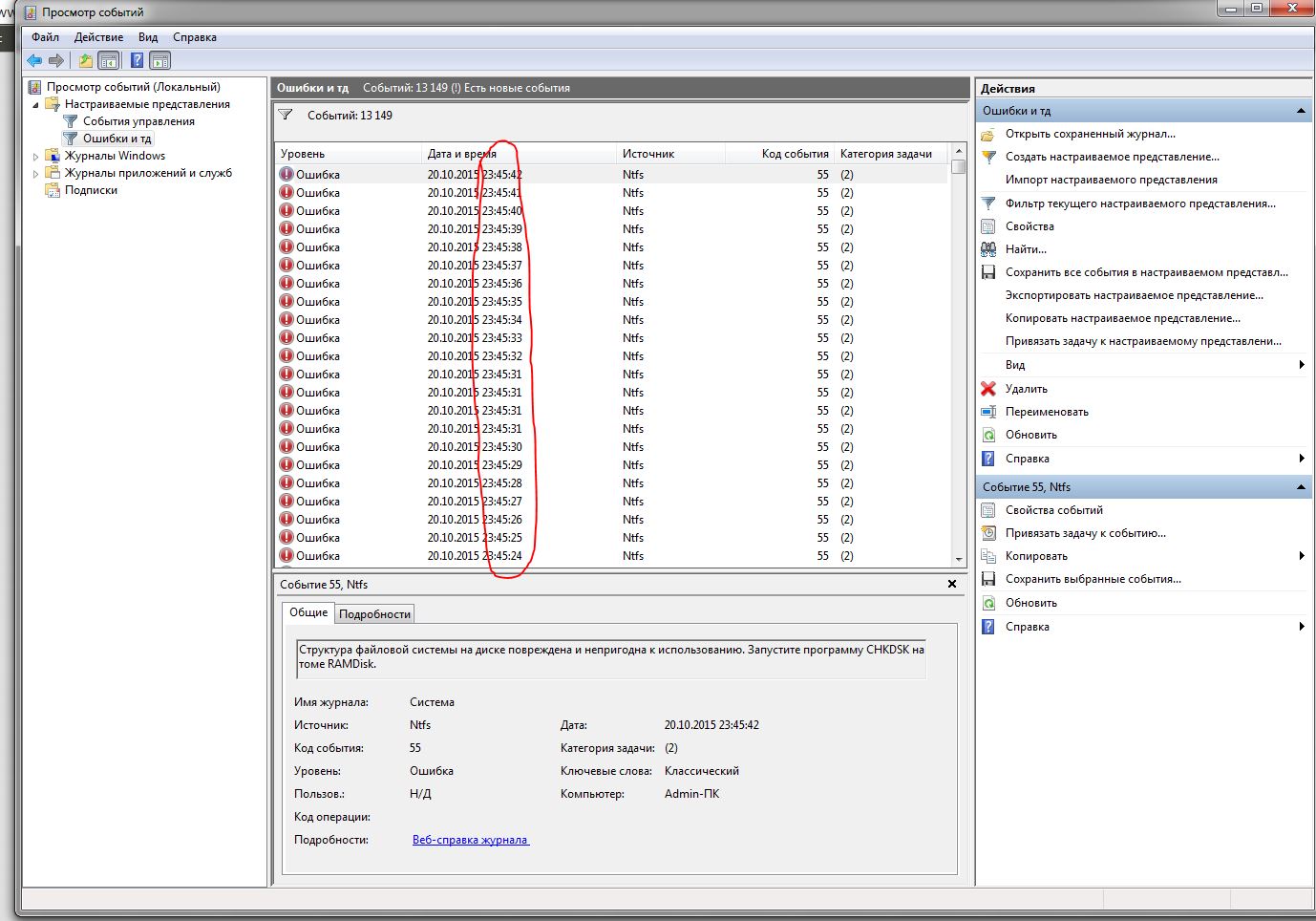Collapse the Ошибки и тд actions section
Viewport: 1316px width, 921px height.
pyautogui.click(x=1301, y=111)
